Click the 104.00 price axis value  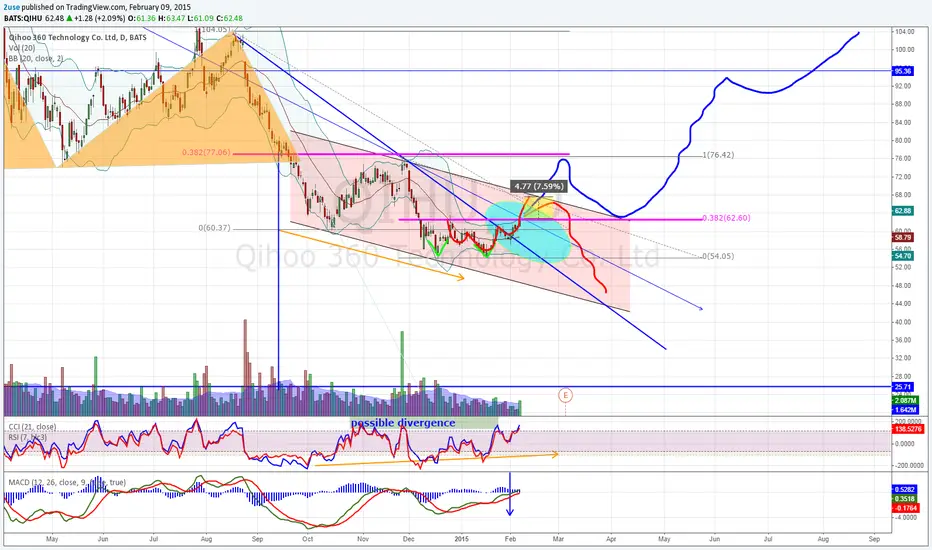click(905, 32)
